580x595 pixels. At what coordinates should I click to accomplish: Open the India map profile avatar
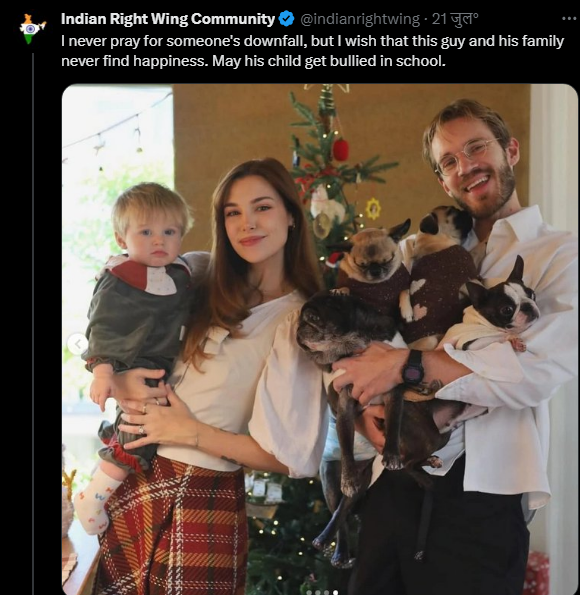[32, 29]
